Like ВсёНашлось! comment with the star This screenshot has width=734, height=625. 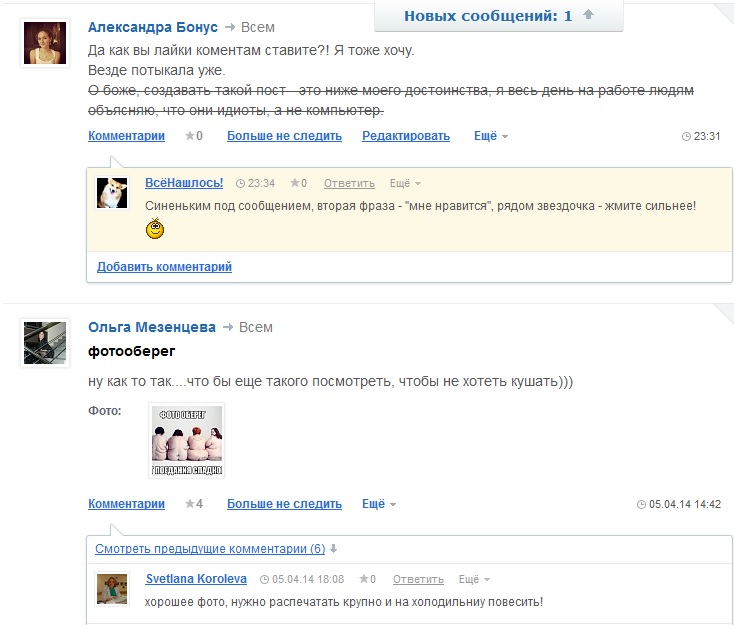point(294,183)
